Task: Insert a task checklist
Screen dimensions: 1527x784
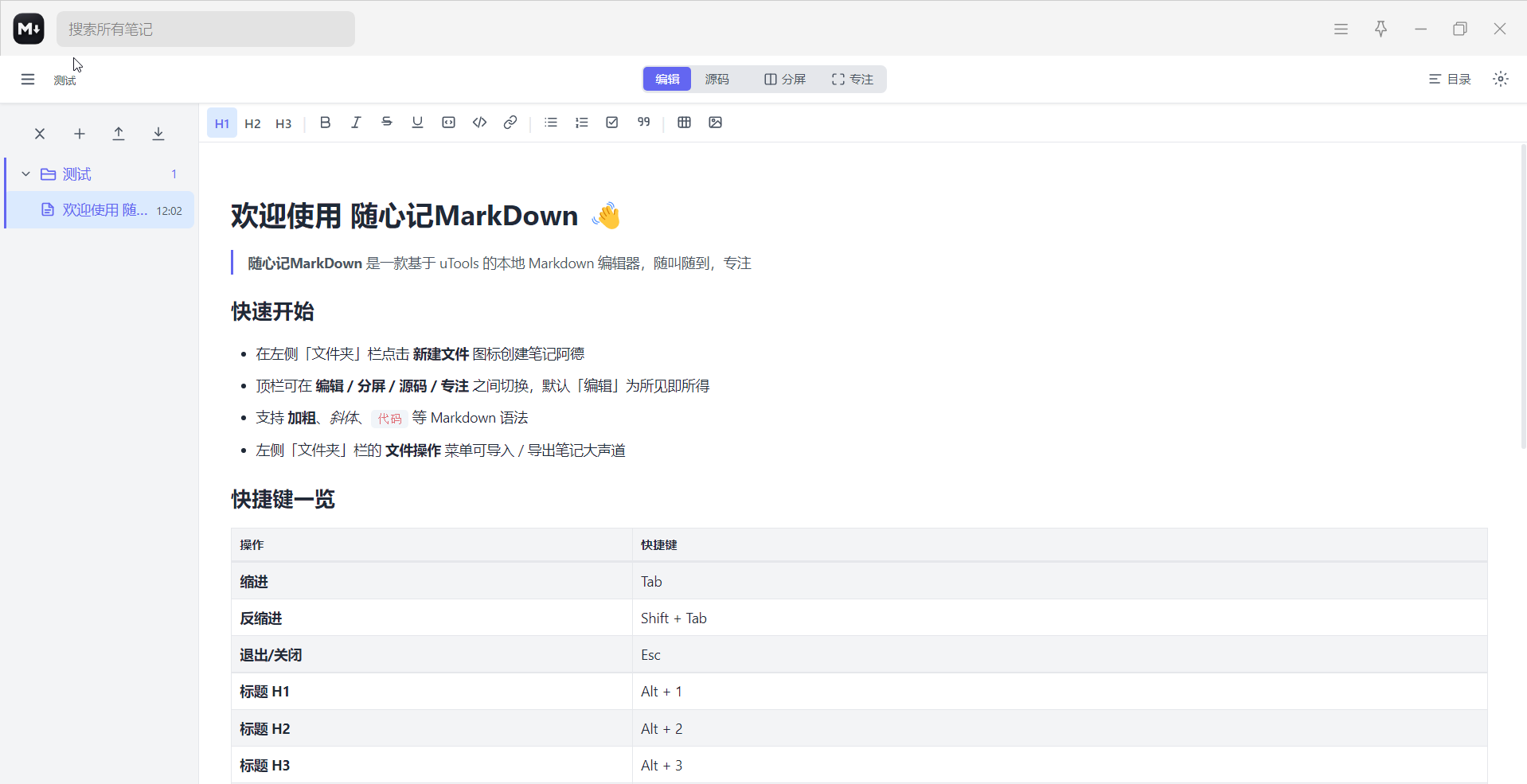Action: pos(612,123)
